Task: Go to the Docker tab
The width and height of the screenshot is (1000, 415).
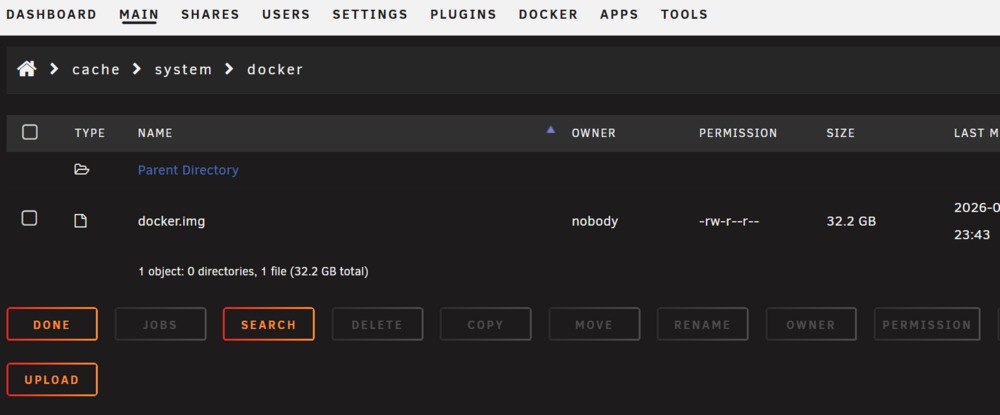Action: pos(548,14)
